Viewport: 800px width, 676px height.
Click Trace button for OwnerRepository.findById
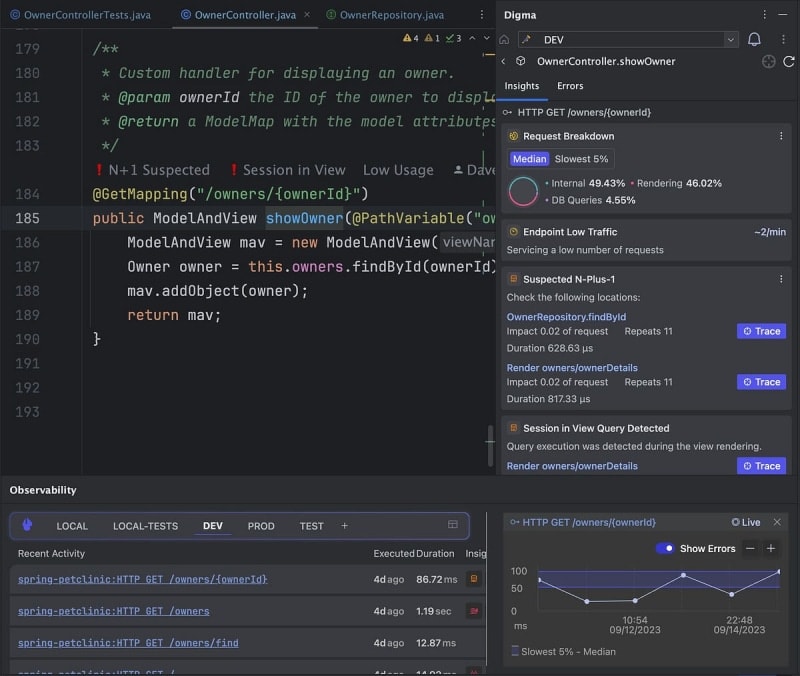[x=761, y=331]
